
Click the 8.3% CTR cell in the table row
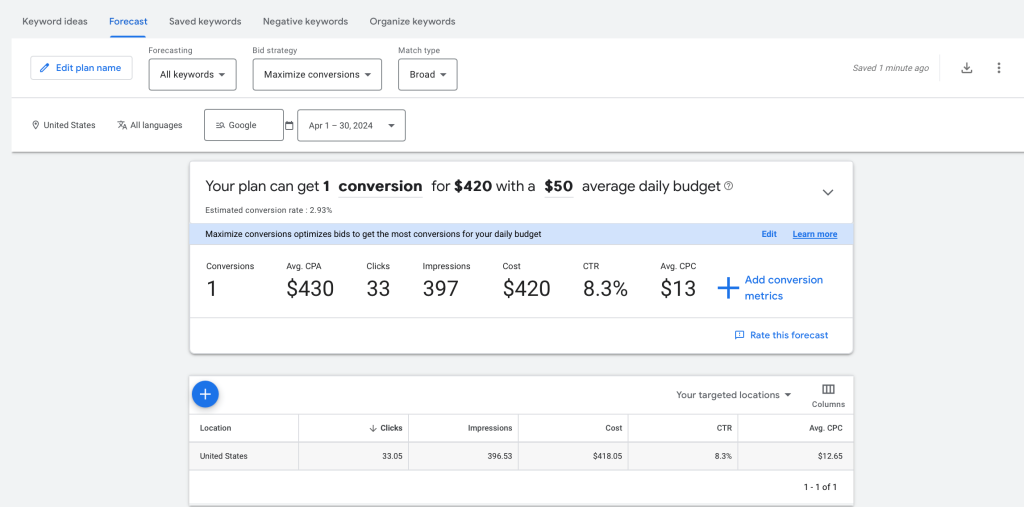click(723, 456)
